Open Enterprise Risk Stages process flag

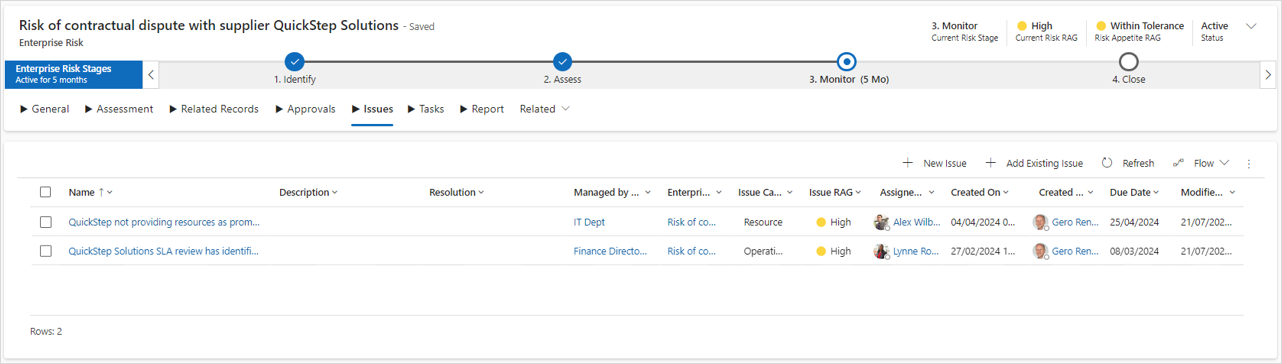point(75,74)
